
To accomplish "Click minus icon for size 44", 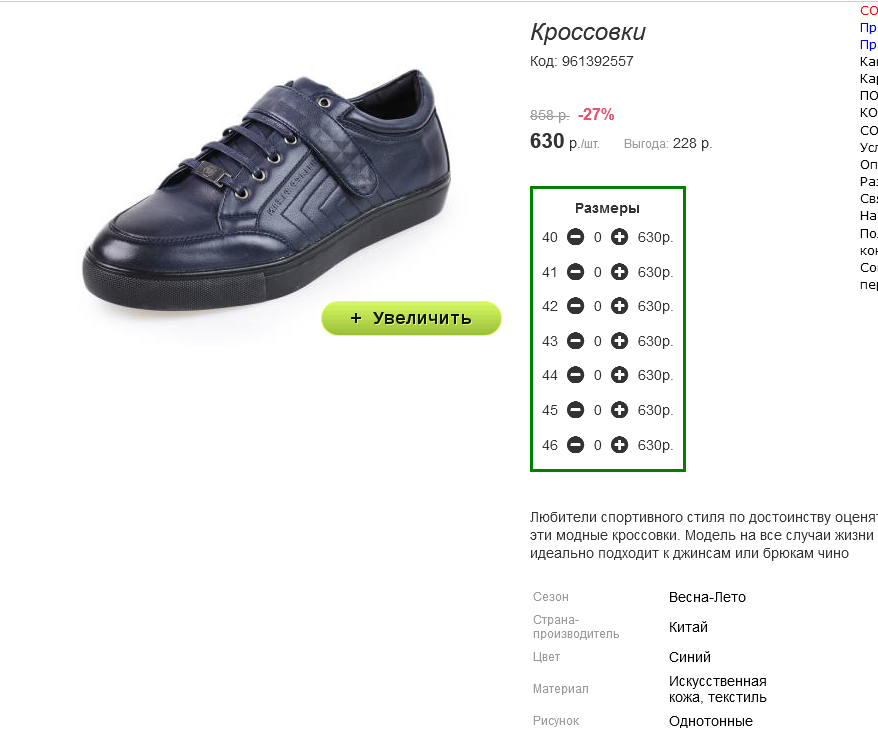I will pos(575,375).
